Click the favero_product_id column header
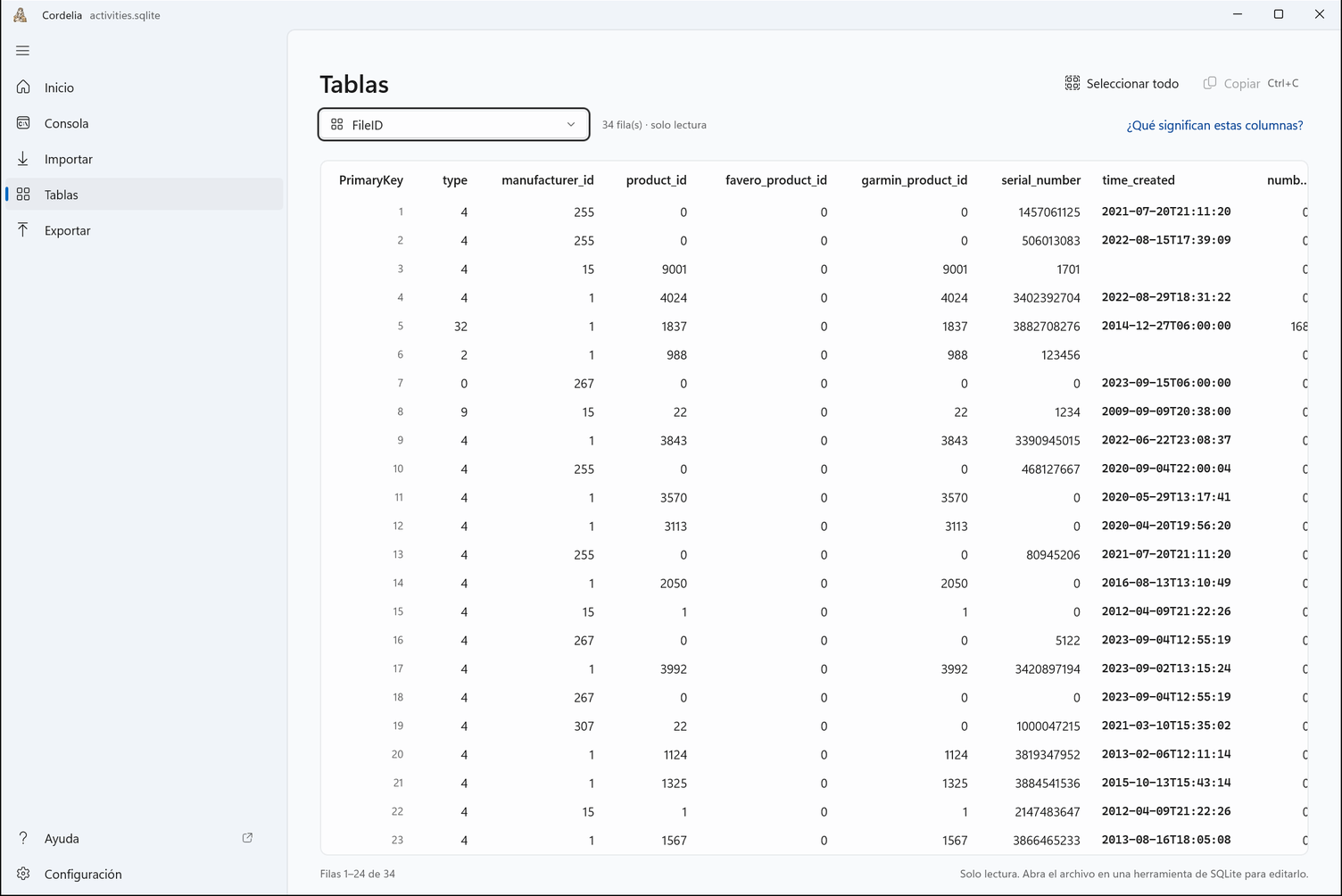The image size is (1342, 896). [x=776, y=180]
